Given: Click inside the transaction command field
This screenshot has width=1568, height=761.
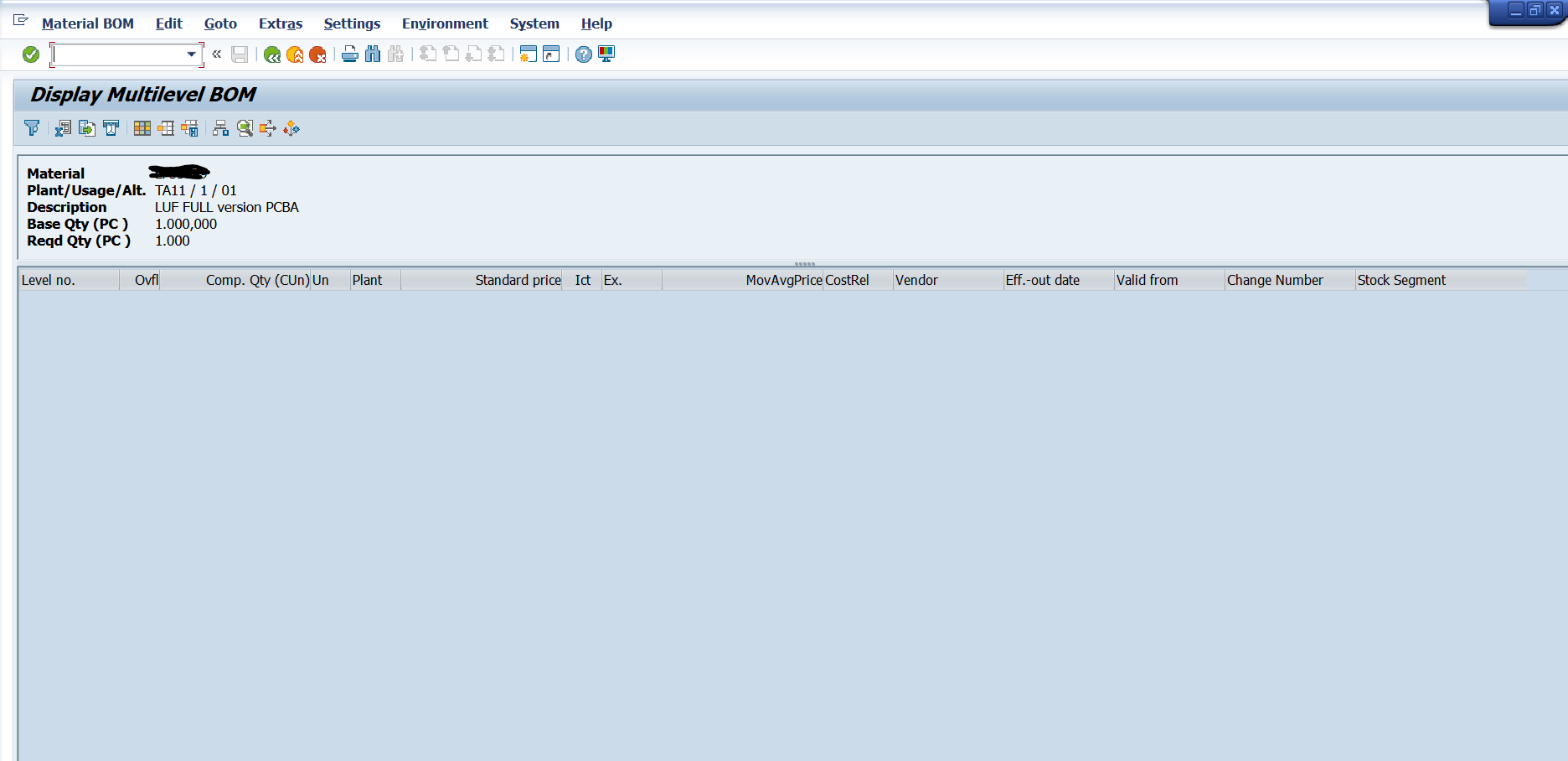Looking at the screenshot, I should (x=117, y=54).
